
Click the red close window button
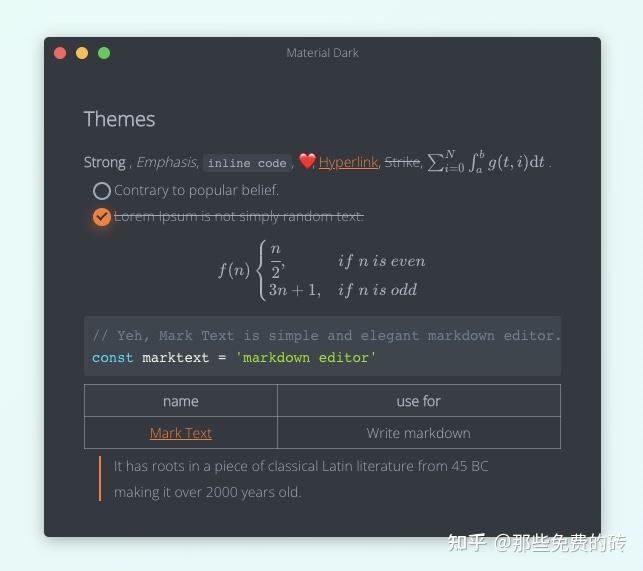[x=60, y=53]
